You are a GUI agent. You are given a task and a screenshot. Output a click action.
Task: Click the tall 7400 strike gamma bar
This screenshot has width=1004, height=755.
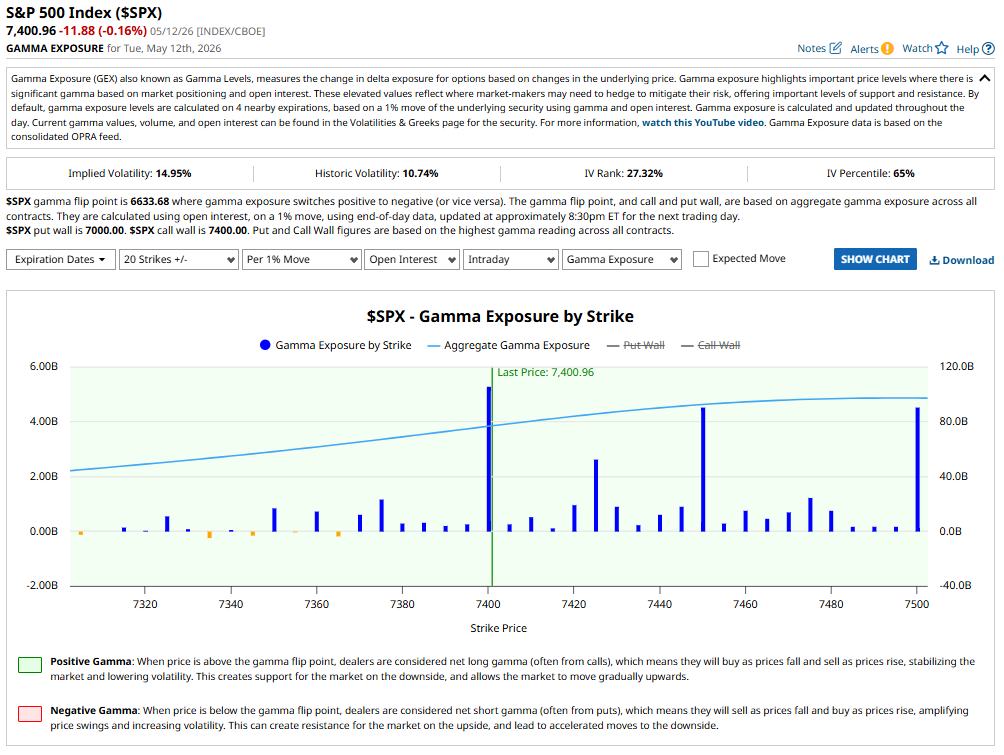[489, 459]
